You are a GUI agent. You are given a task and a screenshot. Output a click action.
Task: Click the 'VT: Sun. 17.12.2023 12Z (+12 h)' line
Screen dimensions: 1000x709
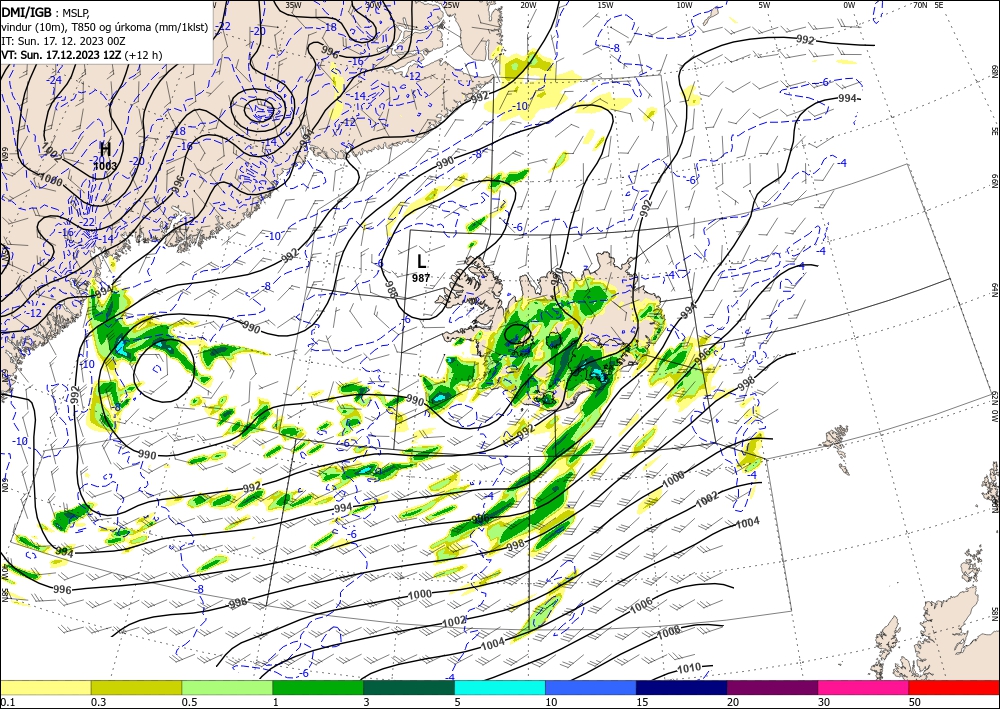pyautogui.click(x=82, y=55)
